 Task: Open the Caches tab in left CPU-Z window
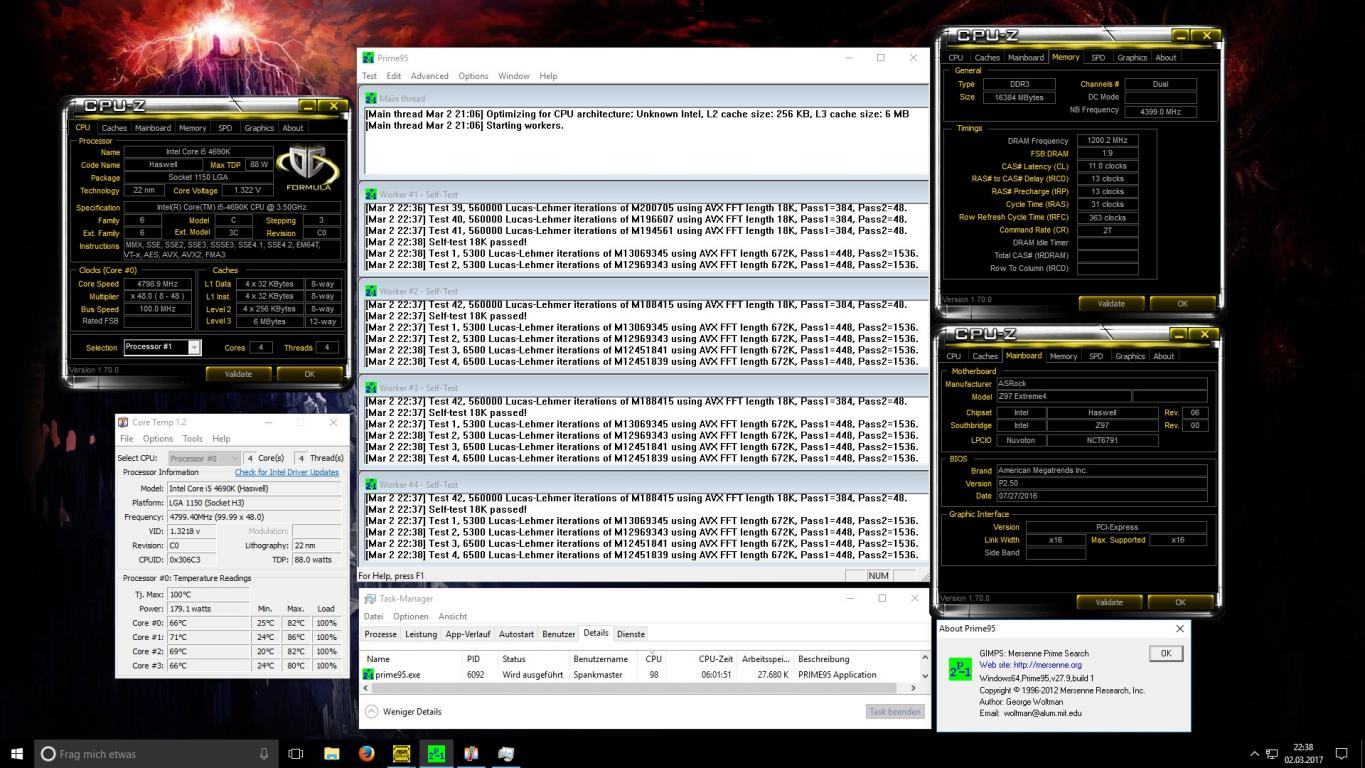pyautogui.click(x=114, y=128)
